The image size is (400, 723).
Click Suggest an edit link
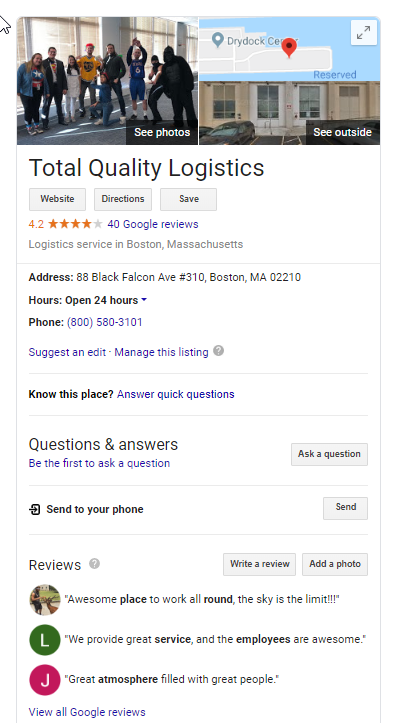pos(67,352)
